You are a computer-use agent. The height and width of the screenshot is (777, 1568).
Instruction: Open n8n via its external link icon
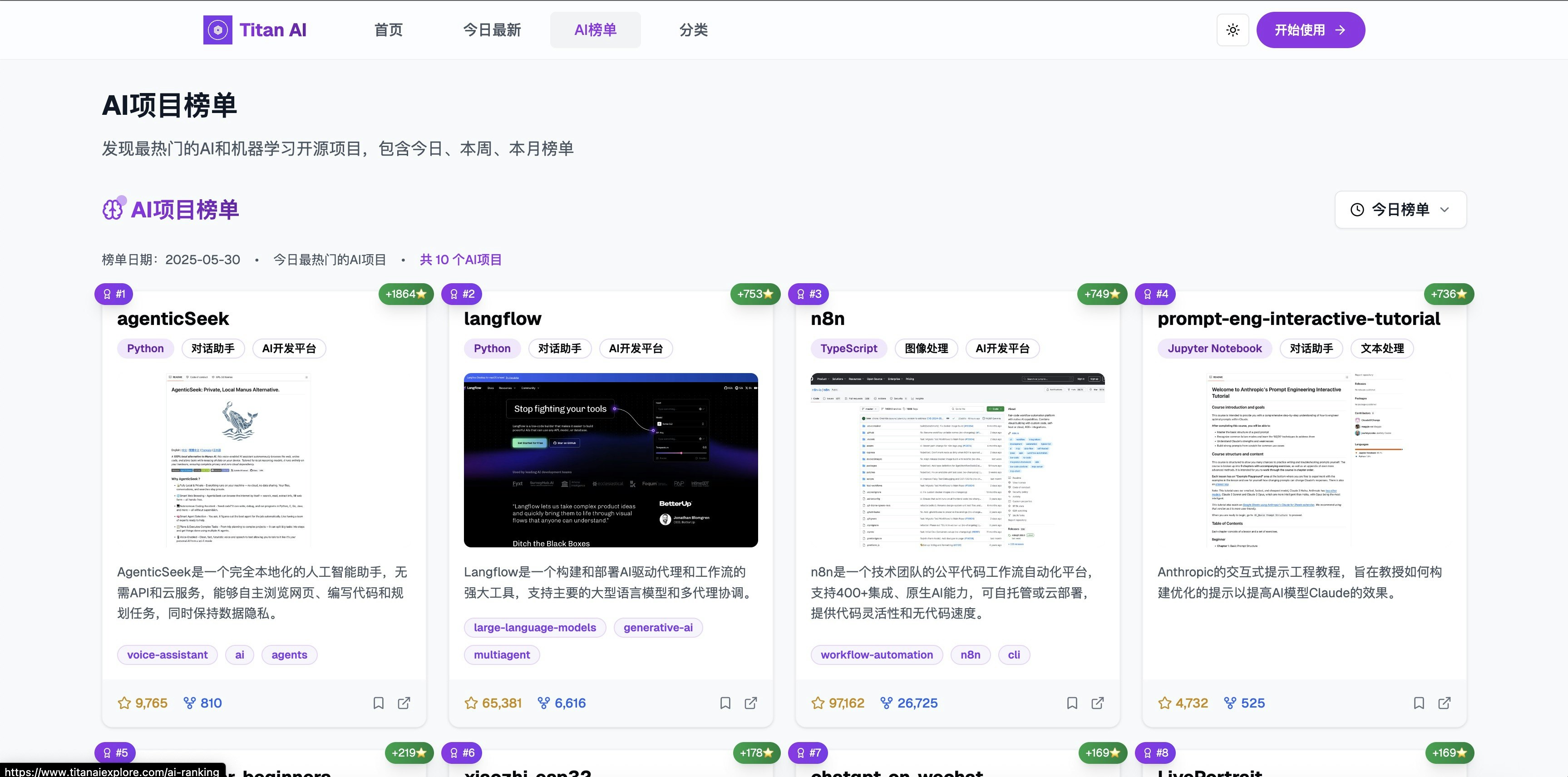click(1098, 703)
